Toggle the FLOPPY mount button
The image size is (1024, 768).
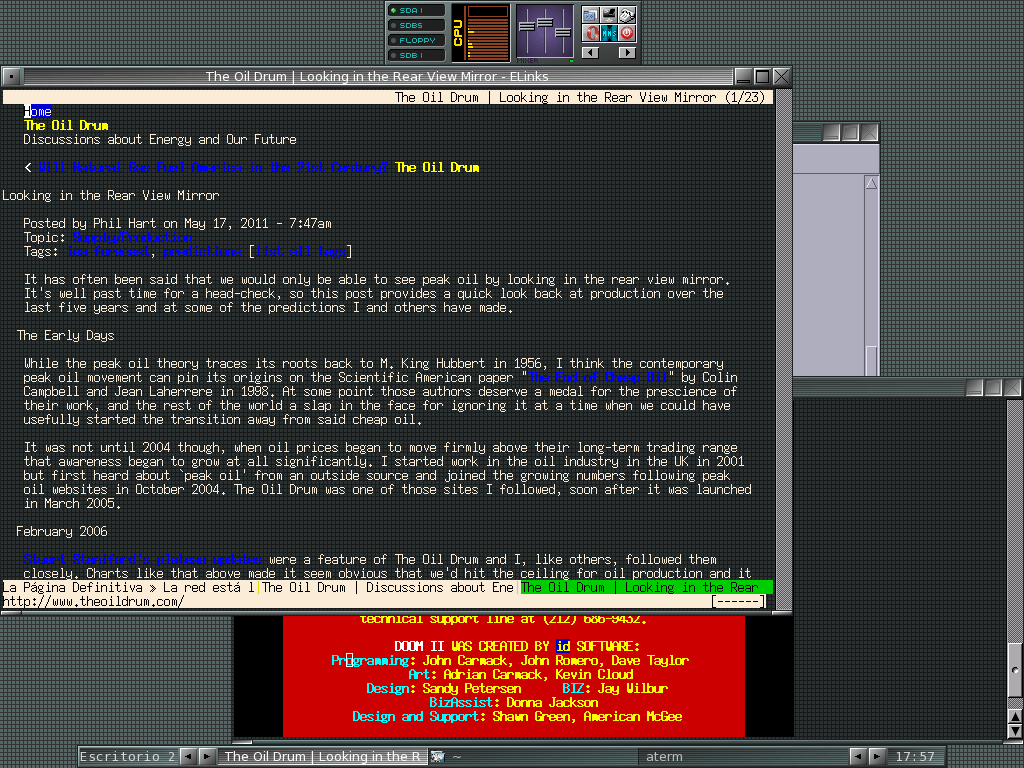point(416,40)
